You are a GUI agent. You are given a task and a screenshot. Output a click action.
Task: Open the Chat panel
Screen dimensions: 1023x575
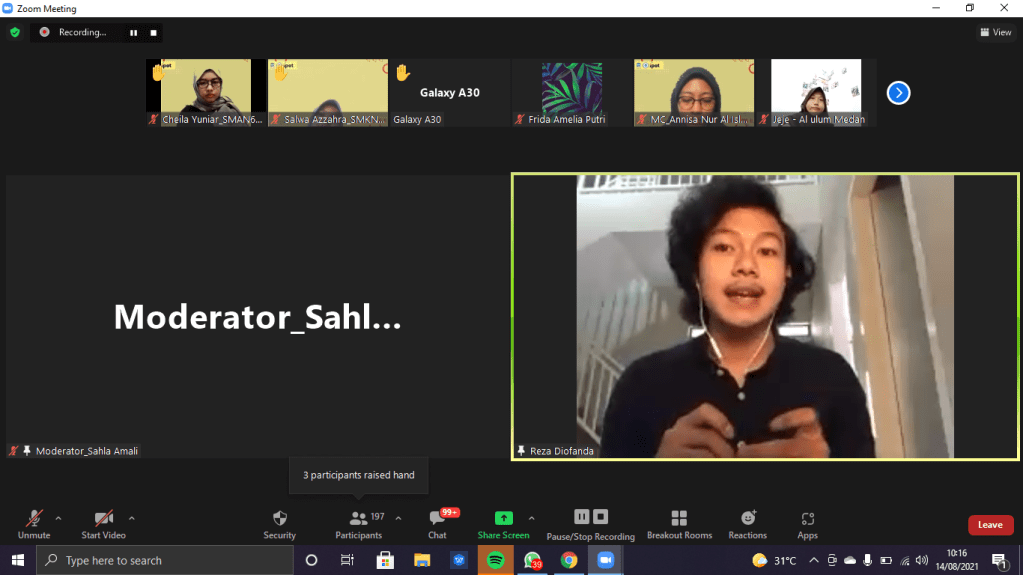point(437,523)
